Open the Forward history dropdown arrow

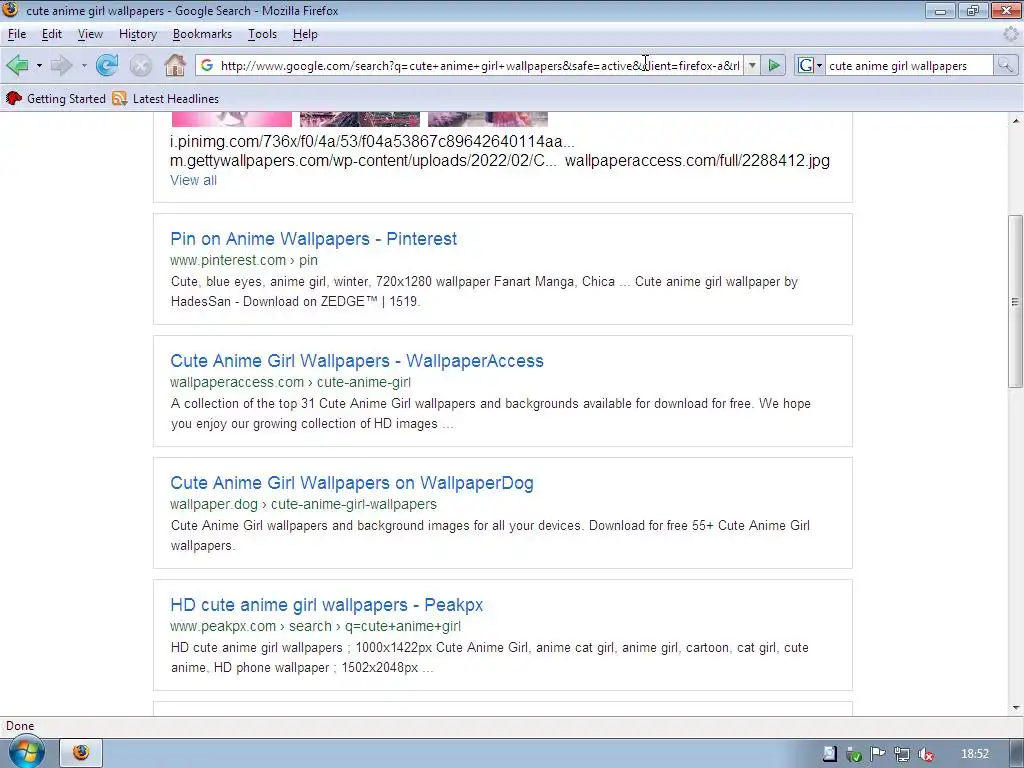[84, 65]
